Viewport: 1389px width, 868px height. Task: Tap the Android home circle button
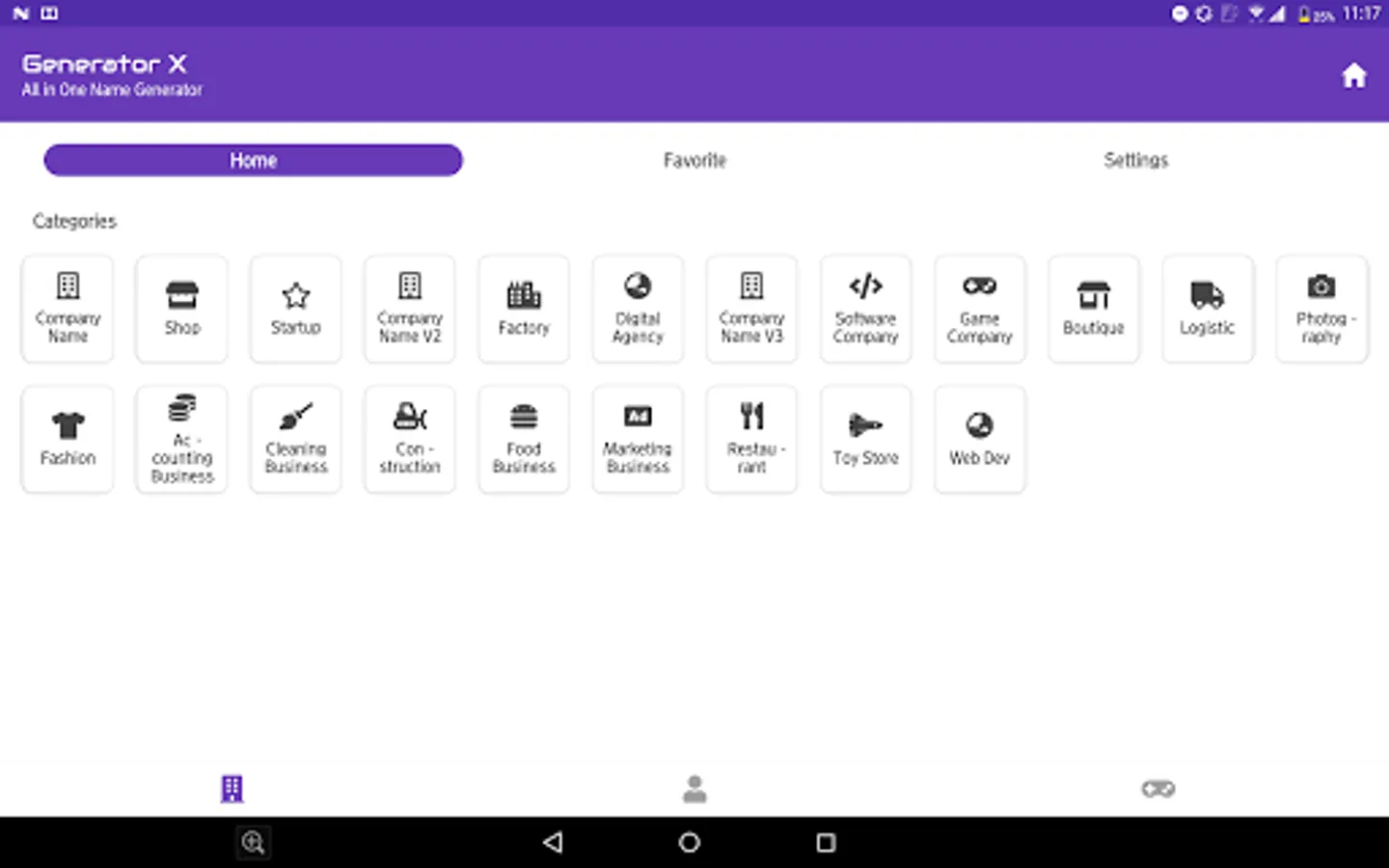pyautogui.click(x=690, y=842)
